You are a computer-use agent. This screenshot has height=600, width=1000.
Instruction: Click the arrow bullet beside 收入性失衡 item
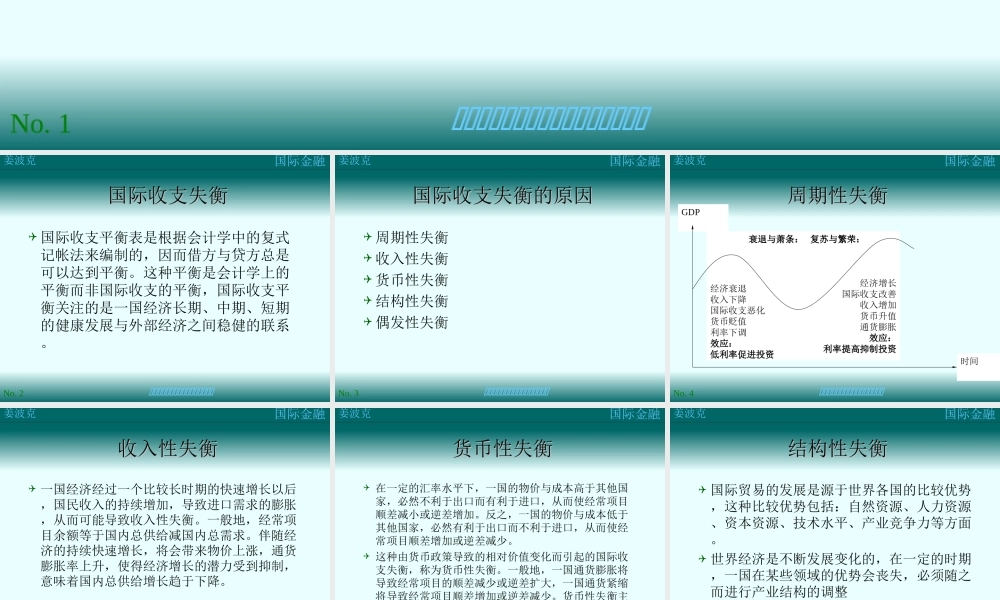pyautogui.click(x=367, y=258)
